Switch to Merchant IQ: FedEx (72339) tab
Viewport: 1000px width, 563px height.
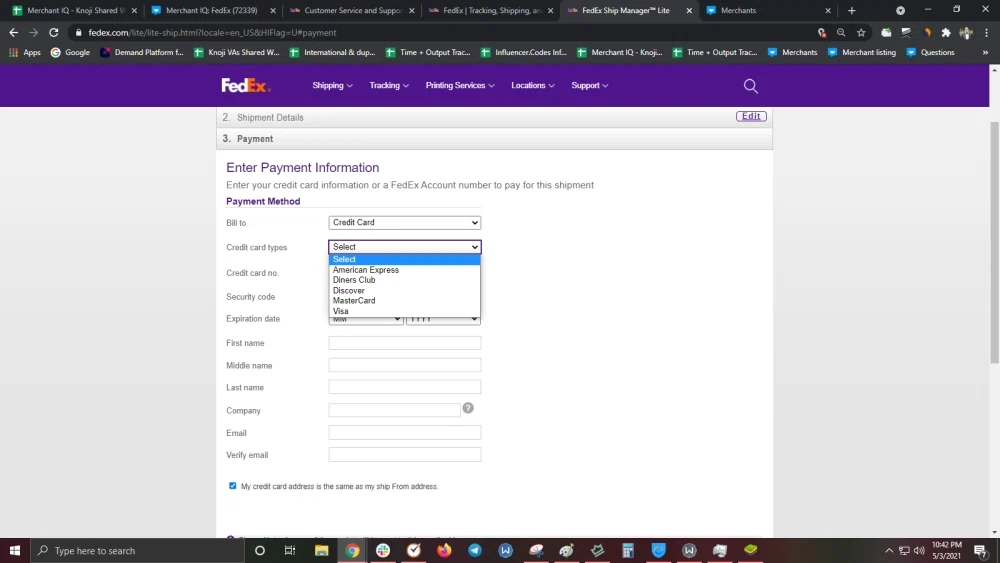coord(213,10)
